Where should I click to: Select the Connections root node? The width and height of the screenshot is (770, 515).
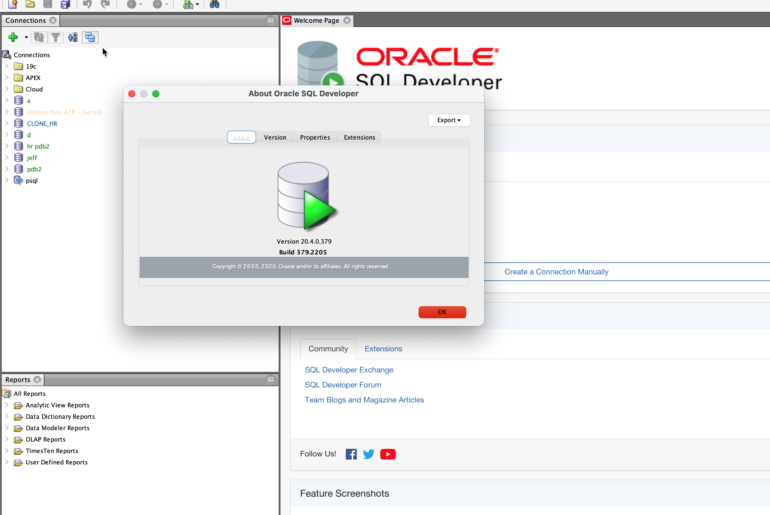tap(31, 55)
